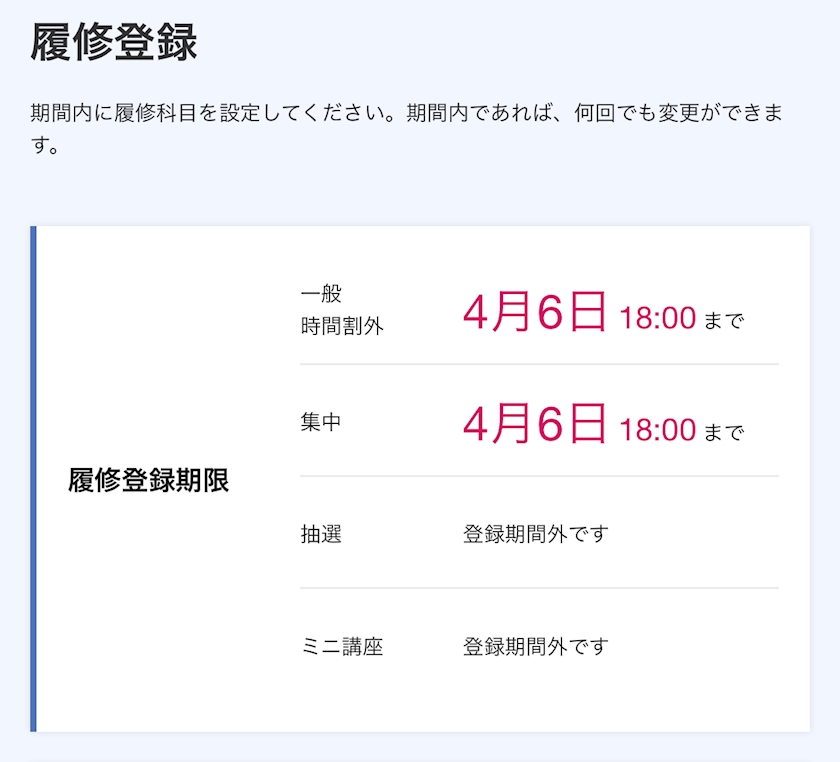
Task: Click the 時間割外 text under 一般
Action: 342,326
